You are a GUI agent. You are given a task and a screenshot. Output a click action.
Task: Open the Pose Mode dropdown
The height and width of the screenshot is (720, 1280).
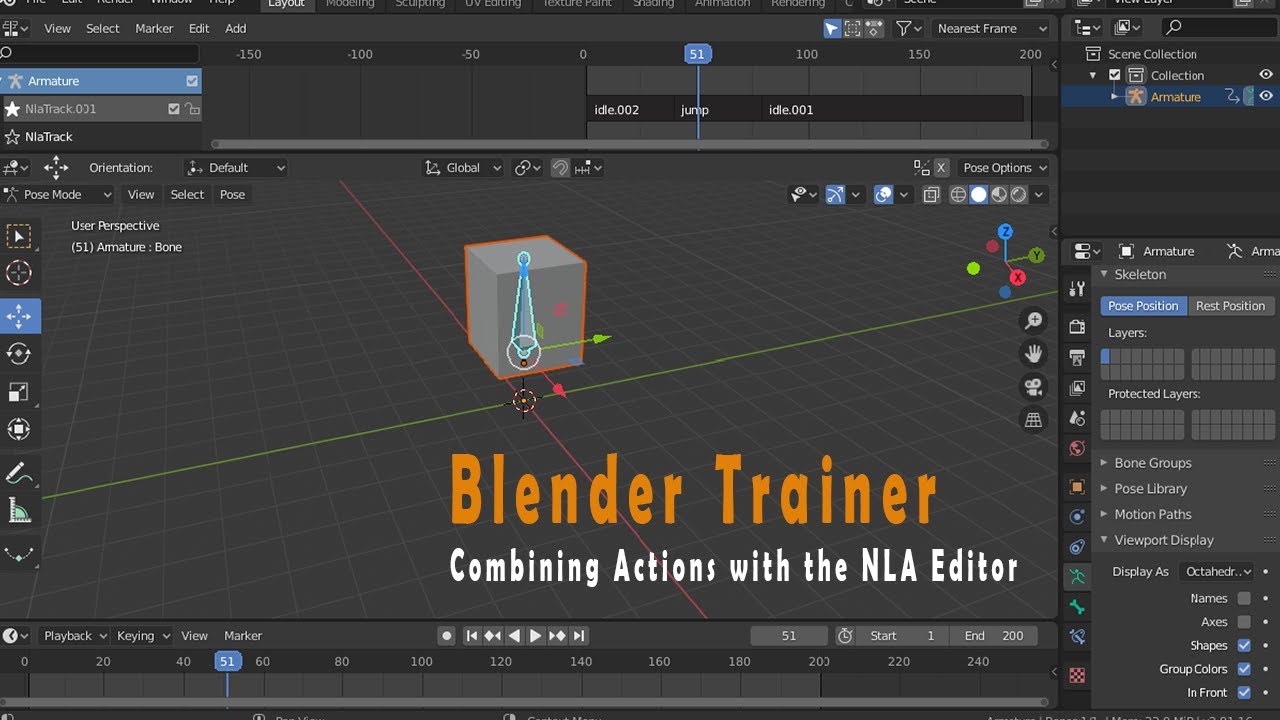pos(58,195)
